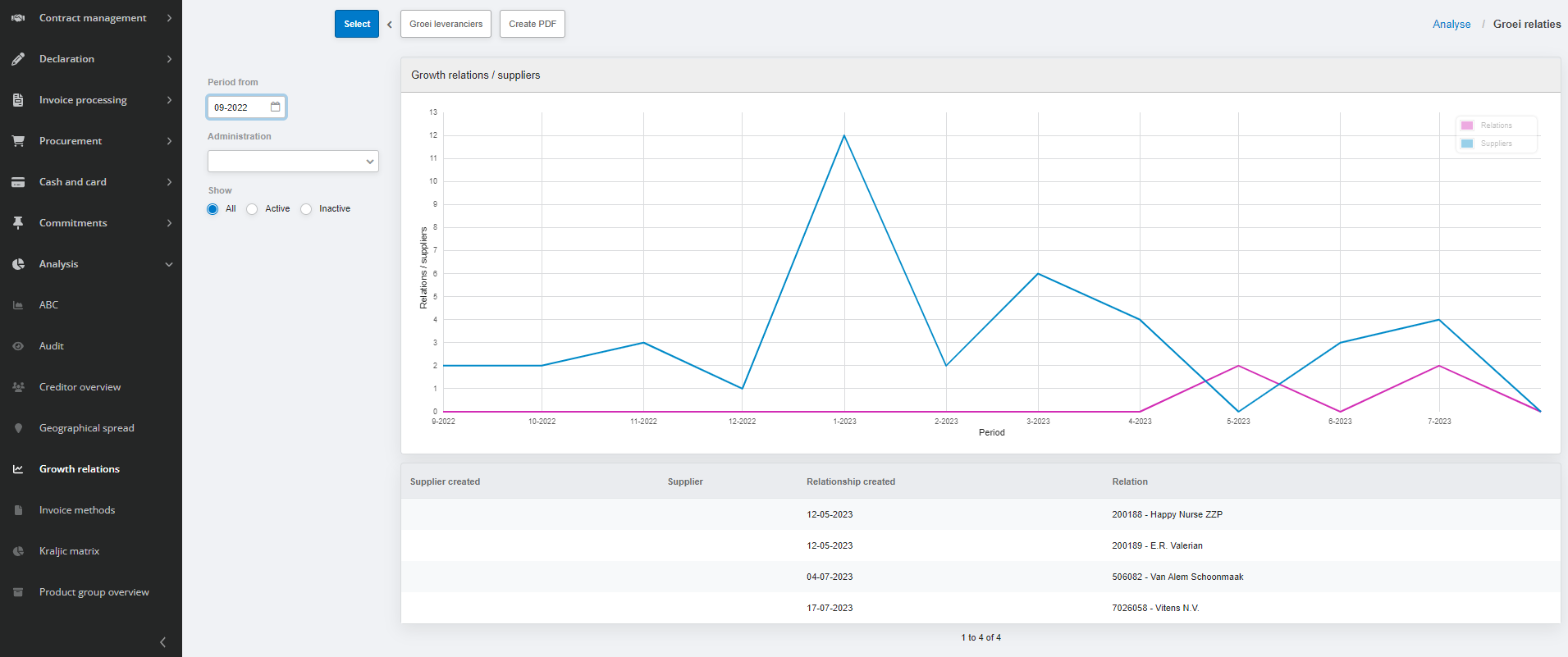This screenshot has width=1568, height=657.
Task: Select the All radio button
Action: click(213, 209)
